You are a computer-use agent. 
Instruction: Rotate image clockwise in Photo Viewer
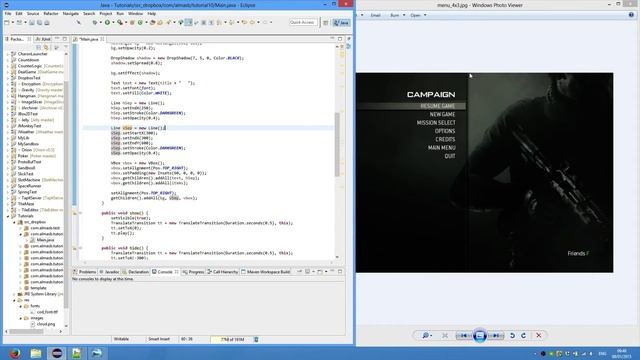point(524,336)
